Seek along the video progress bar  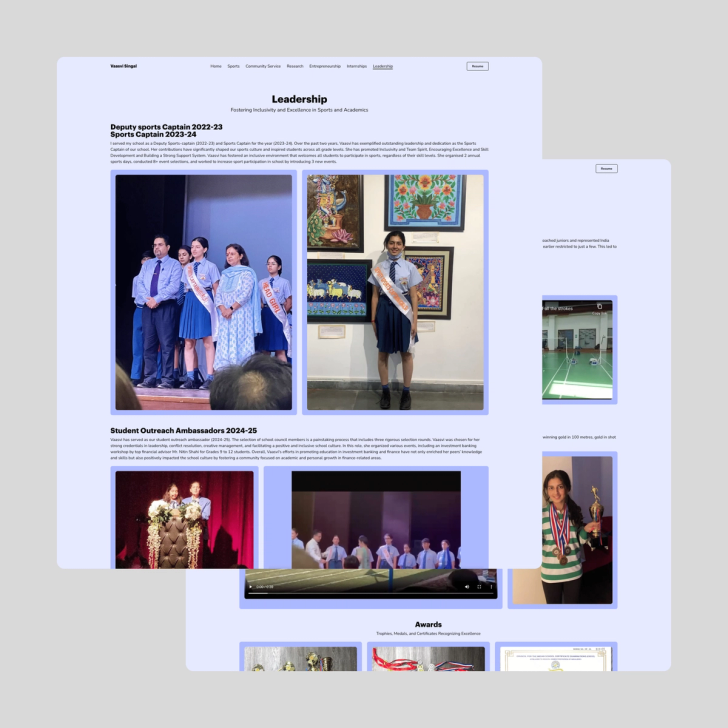click(370, 593)
